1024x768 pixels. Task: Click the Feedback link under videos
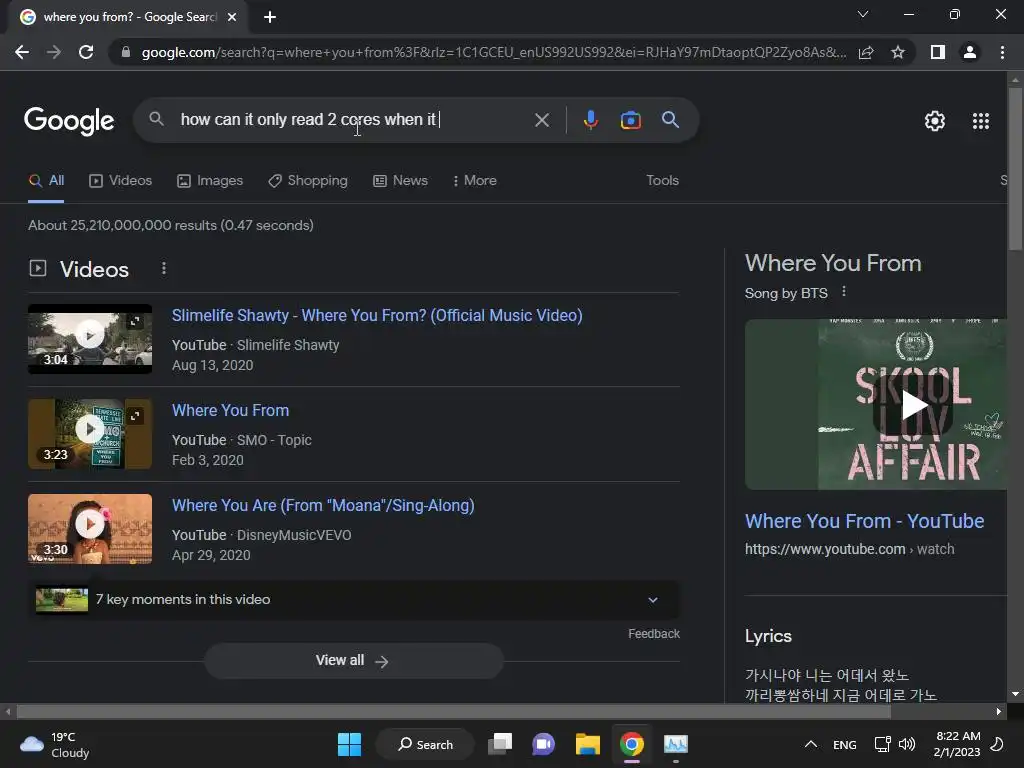pyautogui.click(x=654, y=634)
